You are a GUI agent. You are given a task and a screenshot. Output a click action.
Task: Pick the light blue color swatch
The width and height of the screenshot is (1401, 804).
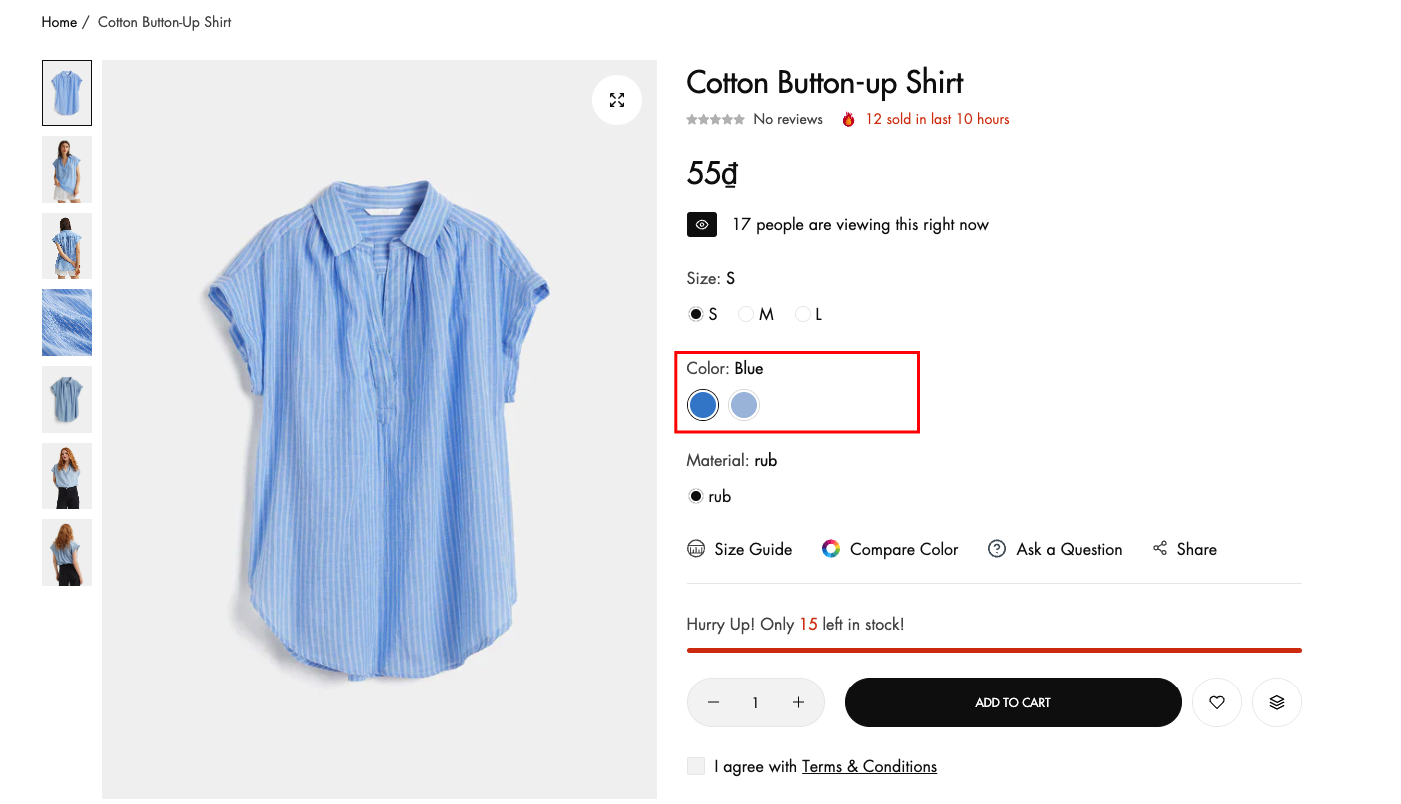coord(744,405)
